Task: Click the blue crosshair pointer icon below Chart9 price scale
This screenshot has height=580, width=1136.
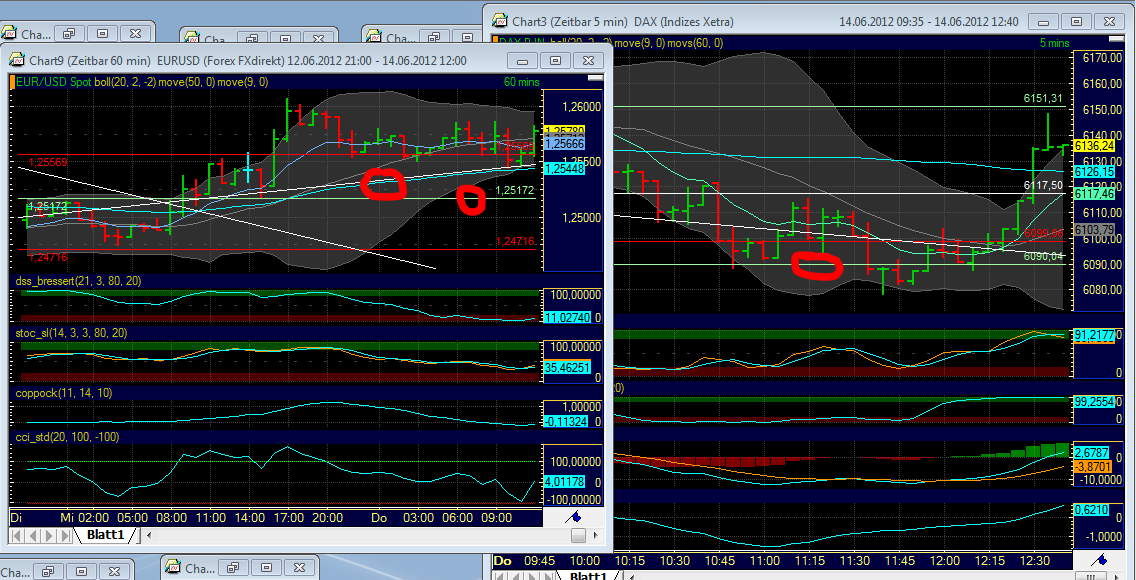Action: pos(575,517)
